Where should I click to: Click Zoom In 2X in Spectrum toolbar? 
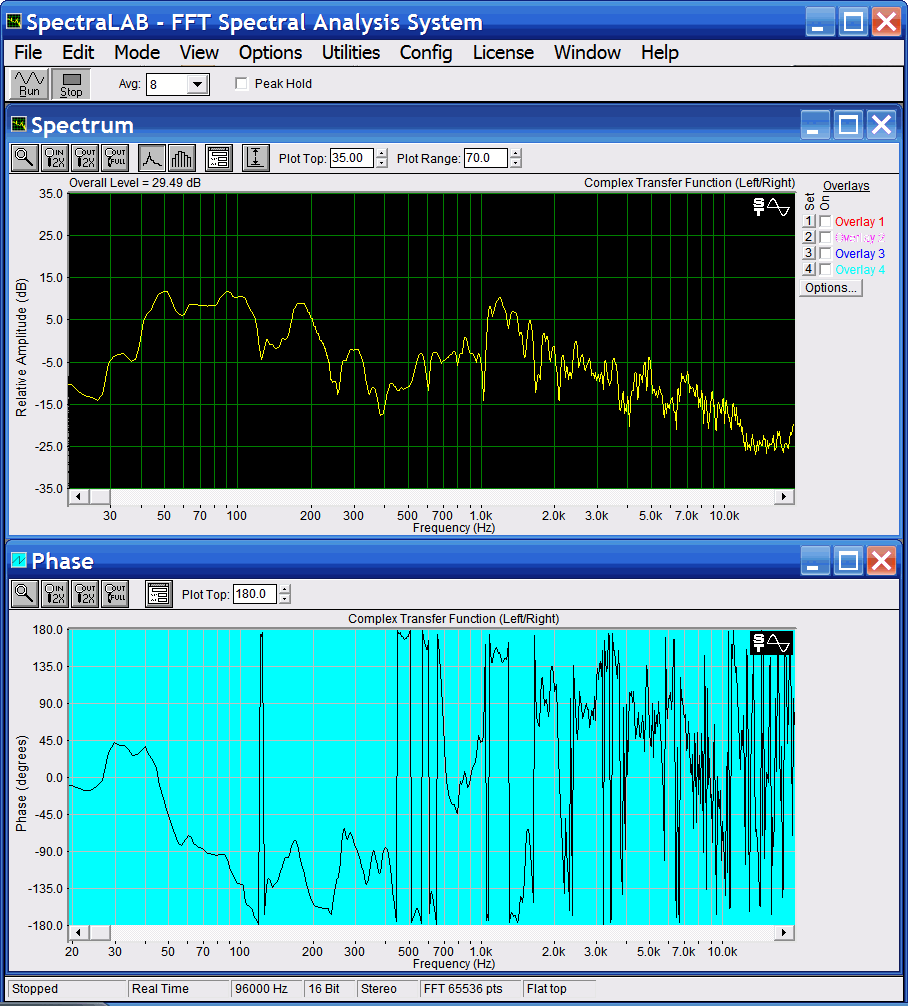pyautogui.click(x=55, y=157)
